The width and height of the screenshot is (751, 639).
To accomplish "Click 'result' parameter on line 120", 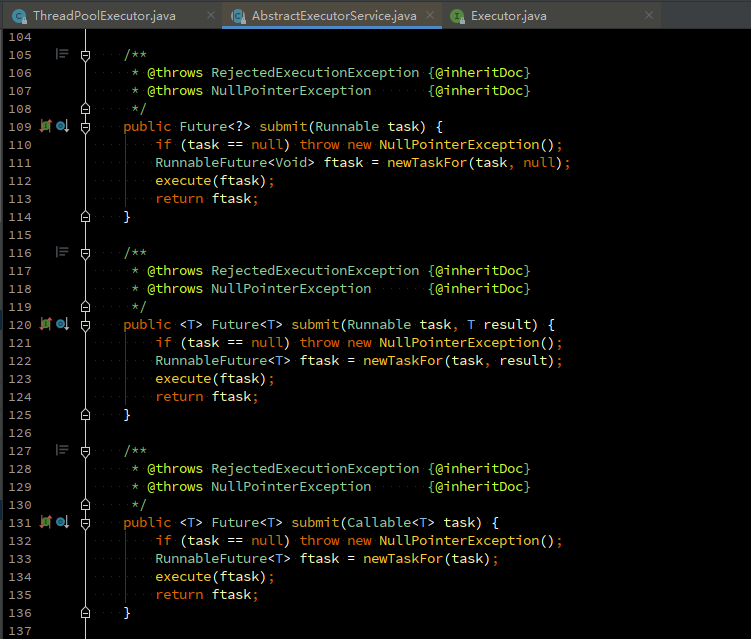I will pyautogui.click(x=507, y=324).
